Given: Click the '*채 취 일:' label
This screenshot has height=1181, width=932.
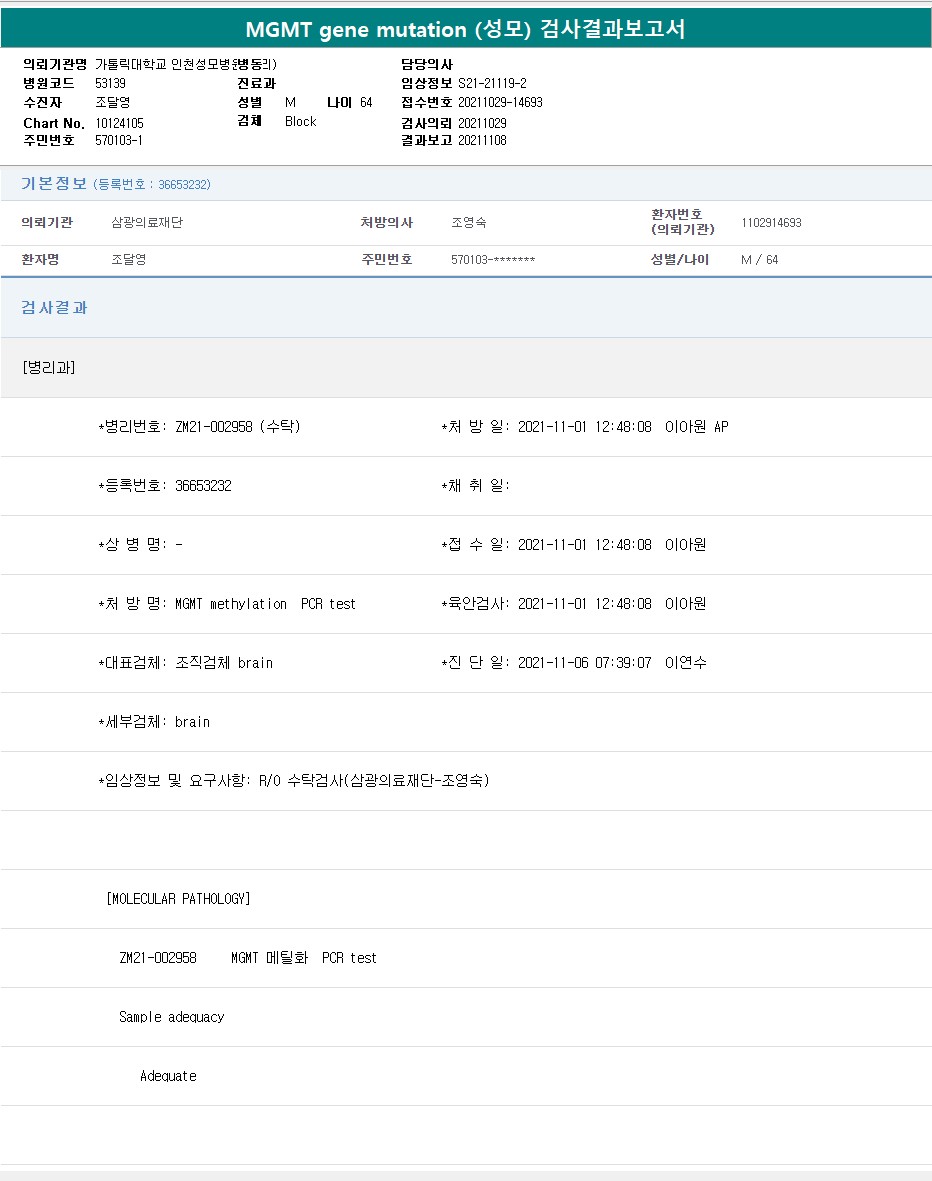Looking at the screenshot, I should click(475, 486).
